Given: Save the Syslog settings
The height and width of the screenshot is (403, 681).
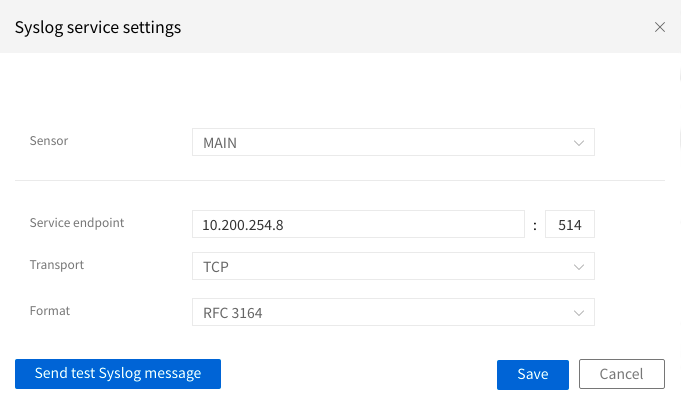Looking at the screenshot, I should 532,374.
